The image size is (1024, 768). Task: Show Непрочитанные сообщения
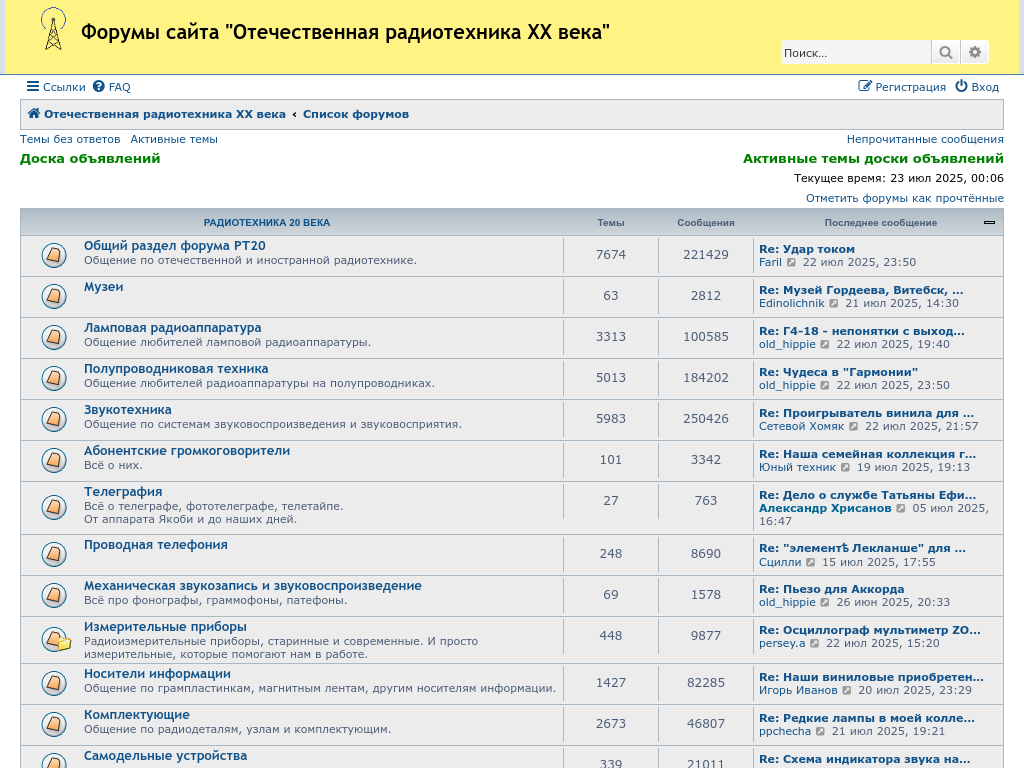pos(925,140)
